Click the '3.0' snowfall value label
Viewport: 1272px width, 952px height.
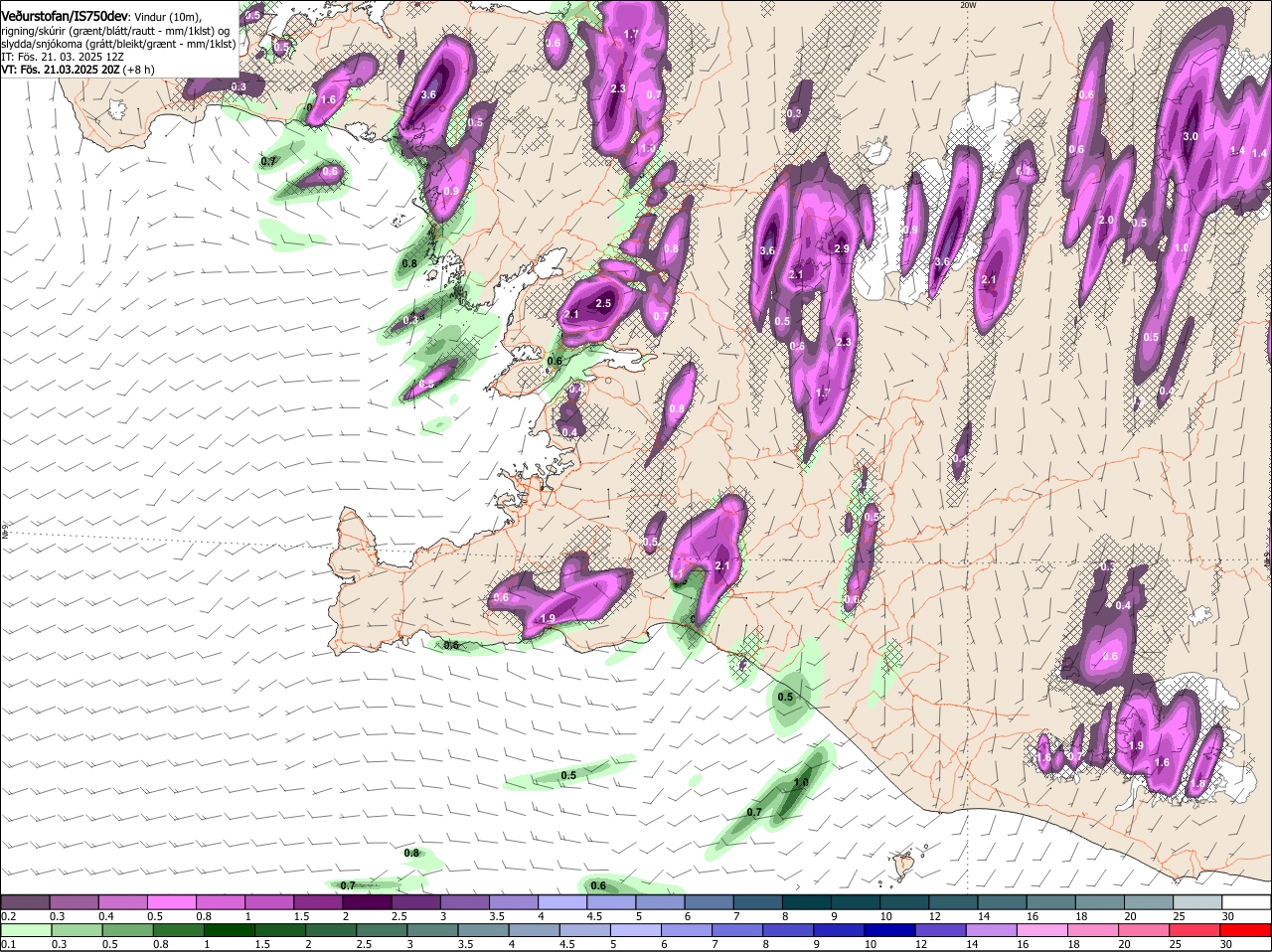click(x=1191, y=136)
